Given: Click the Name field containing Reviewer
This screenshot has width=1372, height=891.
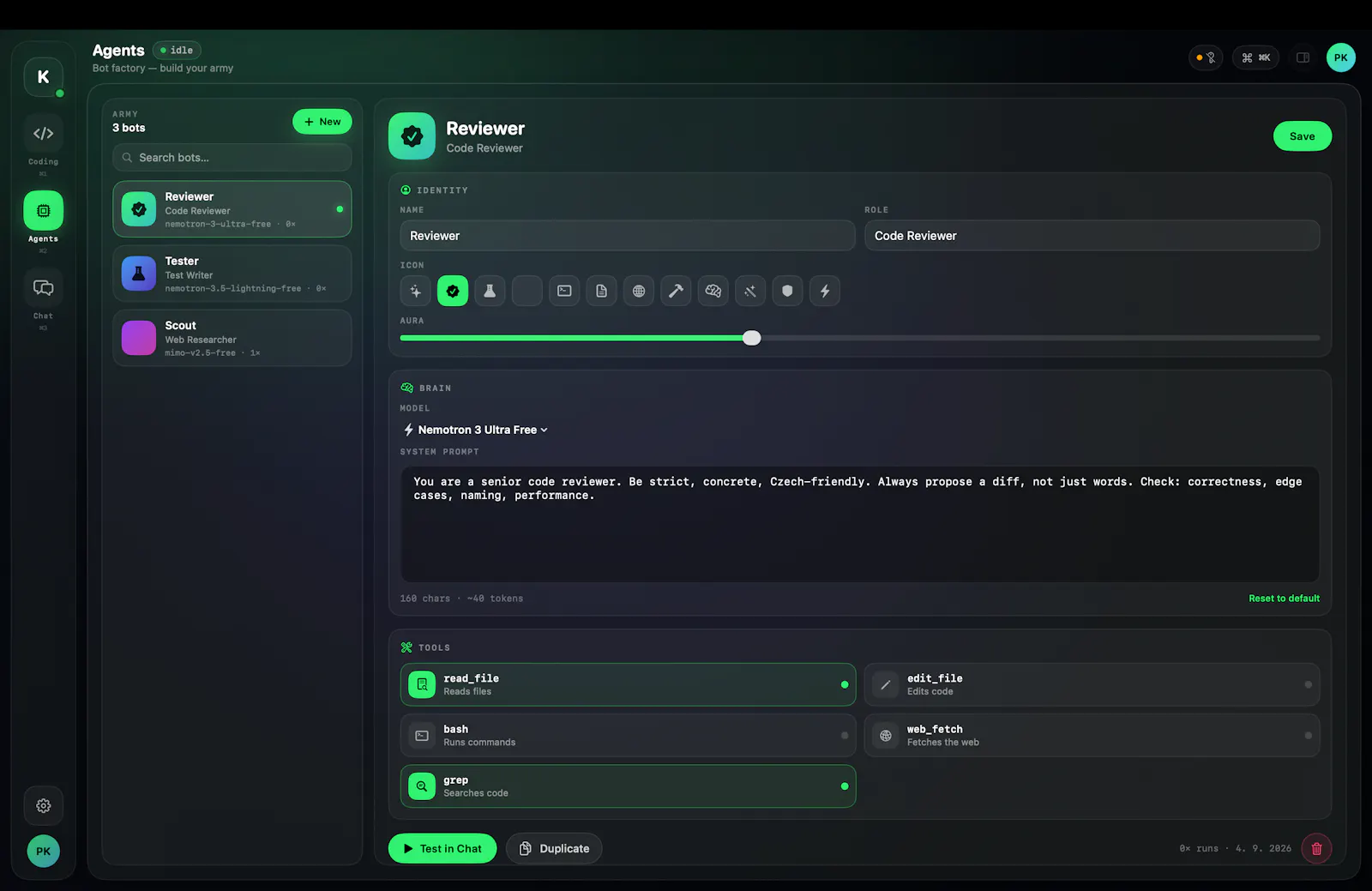Looking at the screenshot, I should pos(628,236).
